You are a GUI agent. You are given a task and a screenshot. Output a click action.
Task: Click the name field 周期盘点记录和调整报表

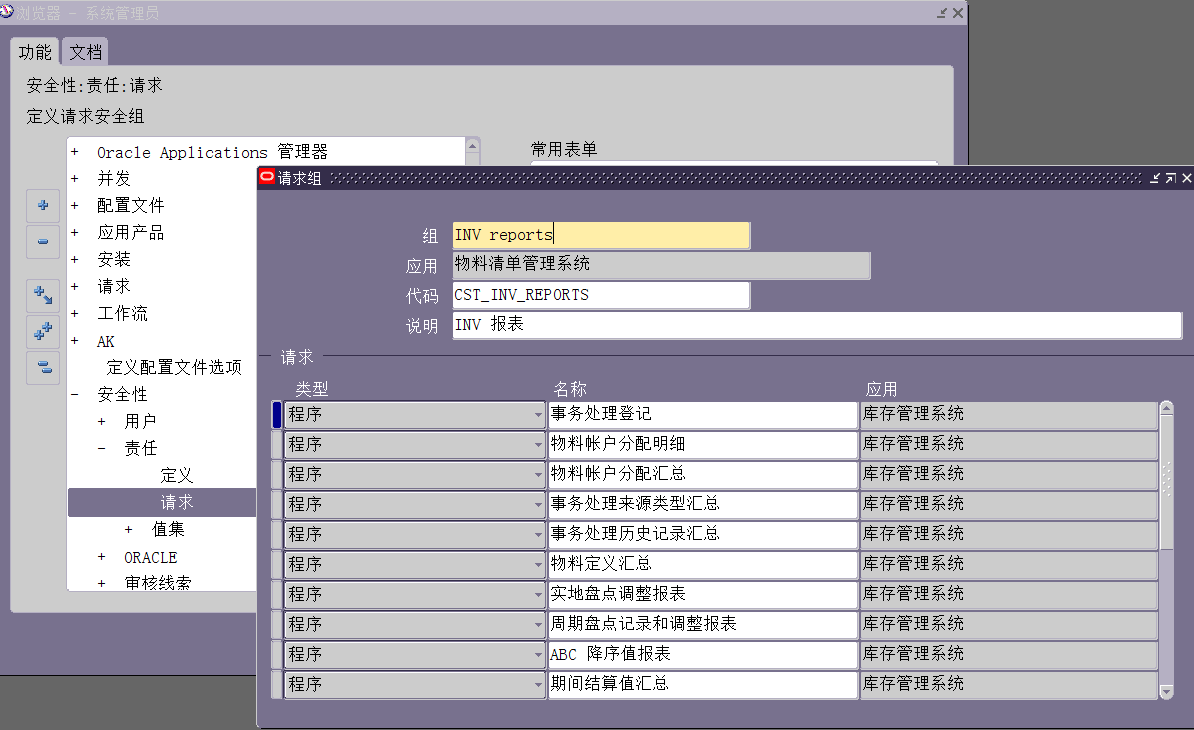point(703,625)
